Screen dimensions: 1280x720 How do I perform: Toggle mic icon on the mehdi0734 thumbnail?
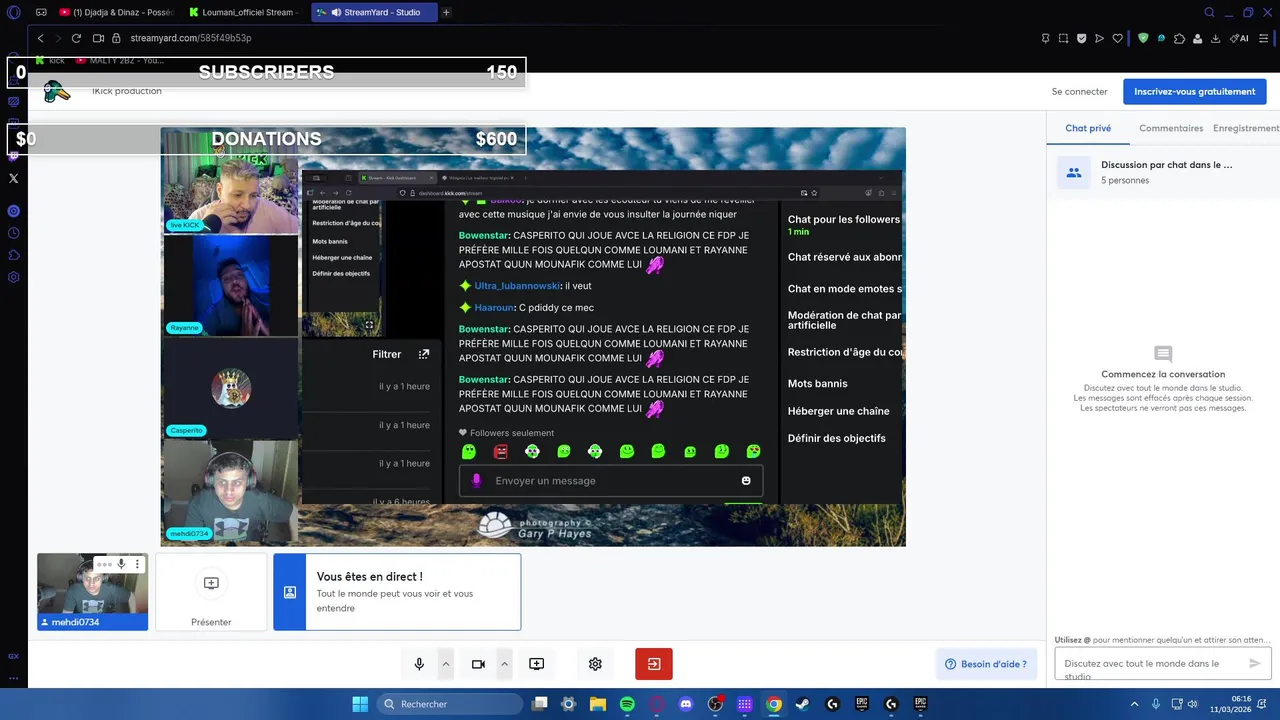(121, 564)
